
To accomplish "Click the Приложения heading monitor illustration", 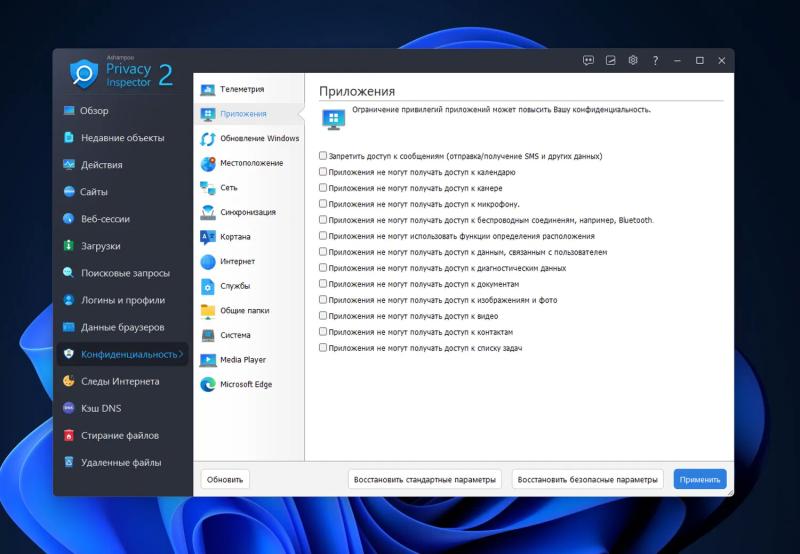I will point(334,119).
